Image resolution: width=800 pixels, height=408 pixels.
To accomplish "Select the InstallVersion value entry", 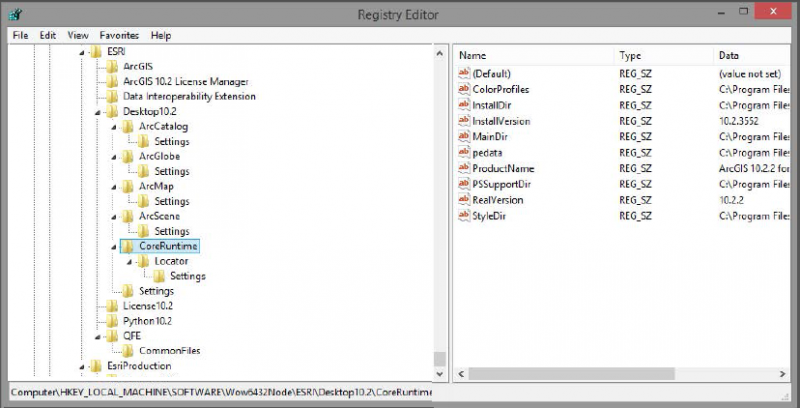I will coord(500,121).
